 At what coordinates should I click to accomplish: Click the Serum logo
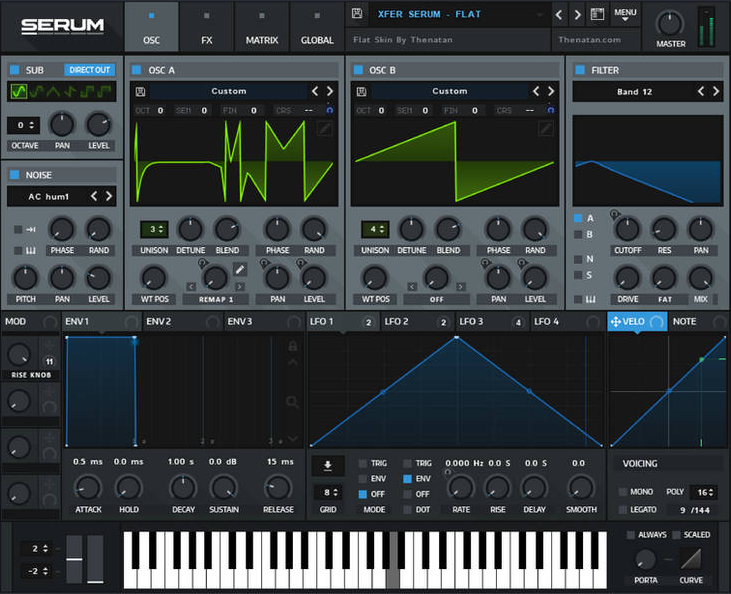[x=62, y=26]
